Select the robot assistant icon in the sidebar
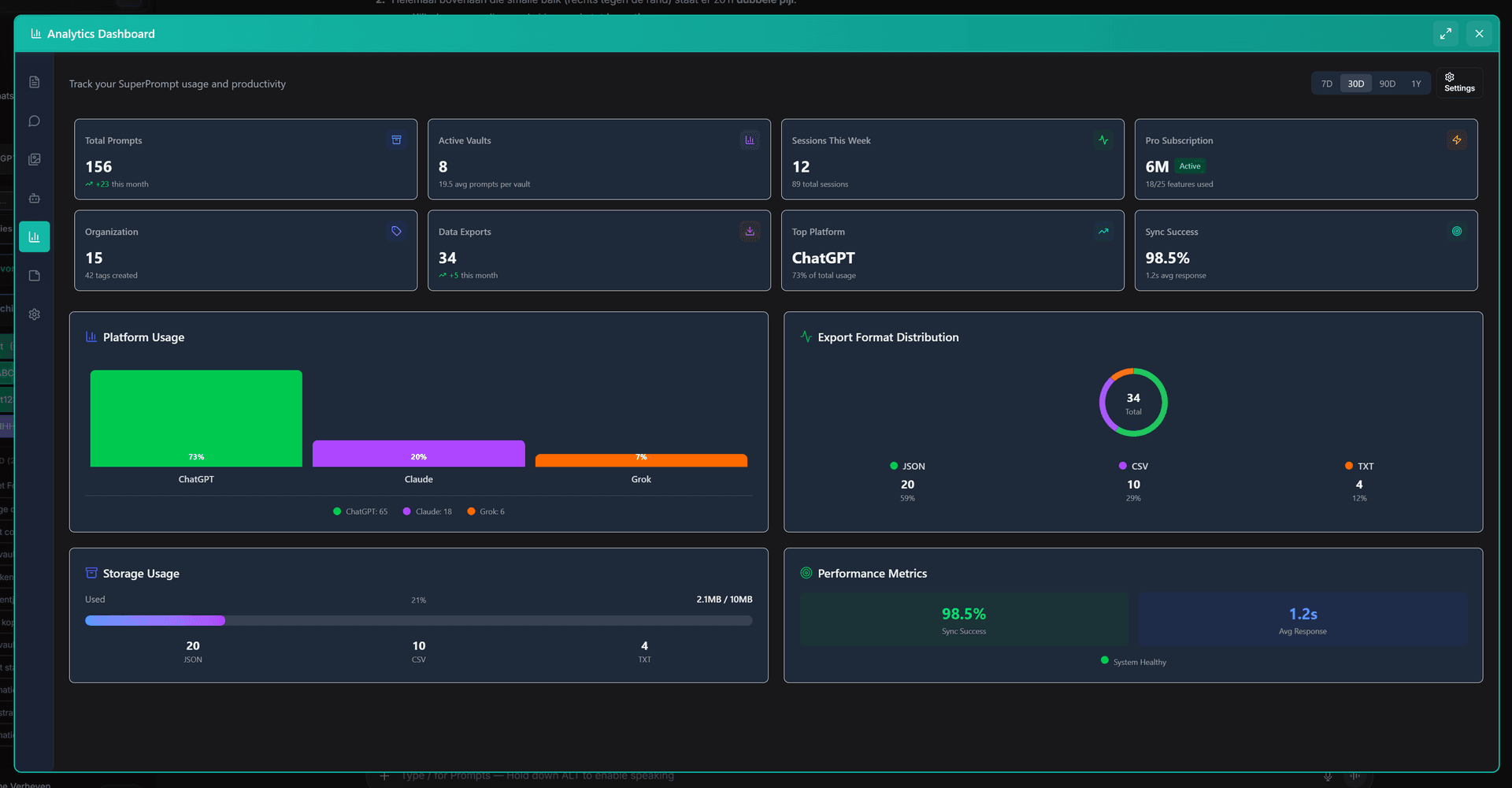1512x788 pixels. tap(34, 198)
